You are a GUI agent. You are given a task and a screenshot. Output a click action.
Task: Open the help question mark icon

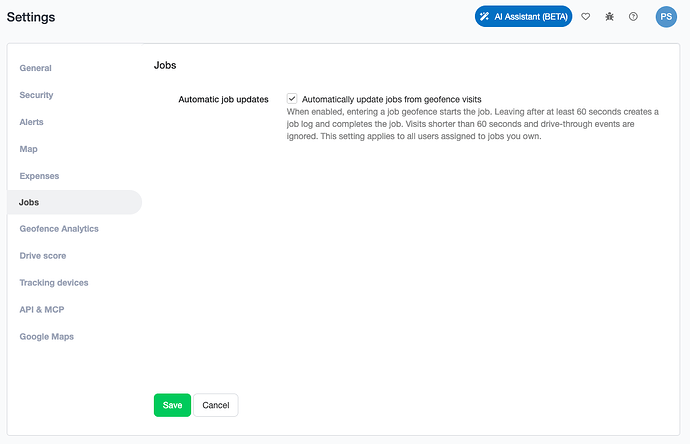coord(633,17)
